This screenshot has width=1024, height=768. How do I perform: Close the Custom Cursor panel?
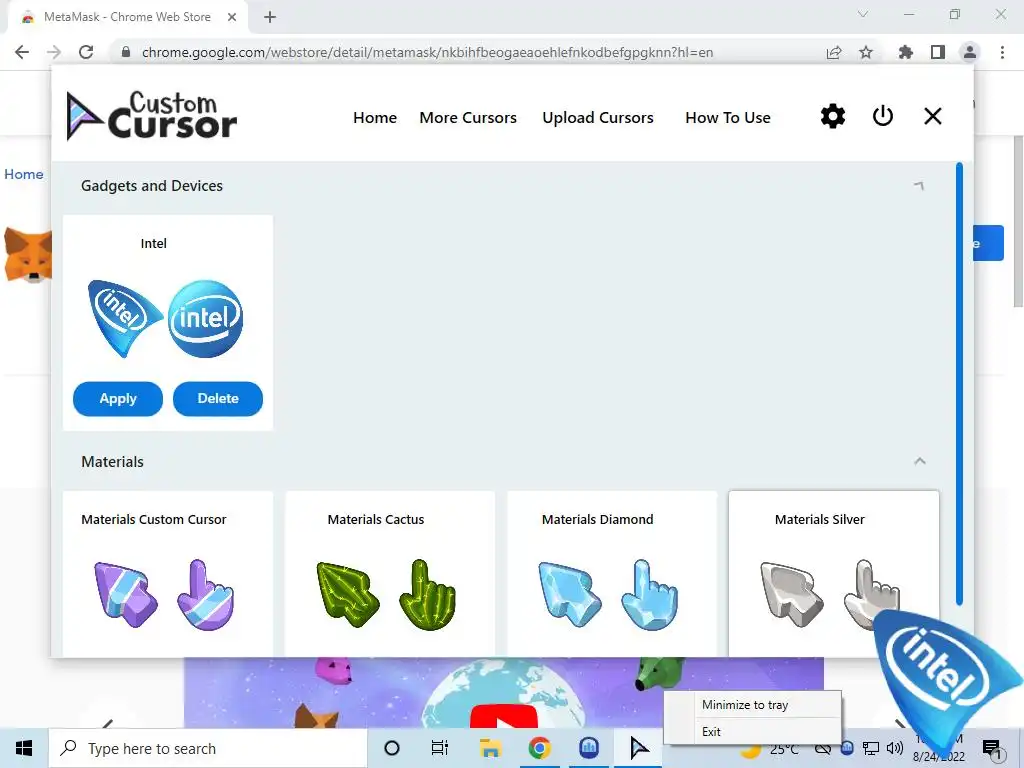point(933,116)
